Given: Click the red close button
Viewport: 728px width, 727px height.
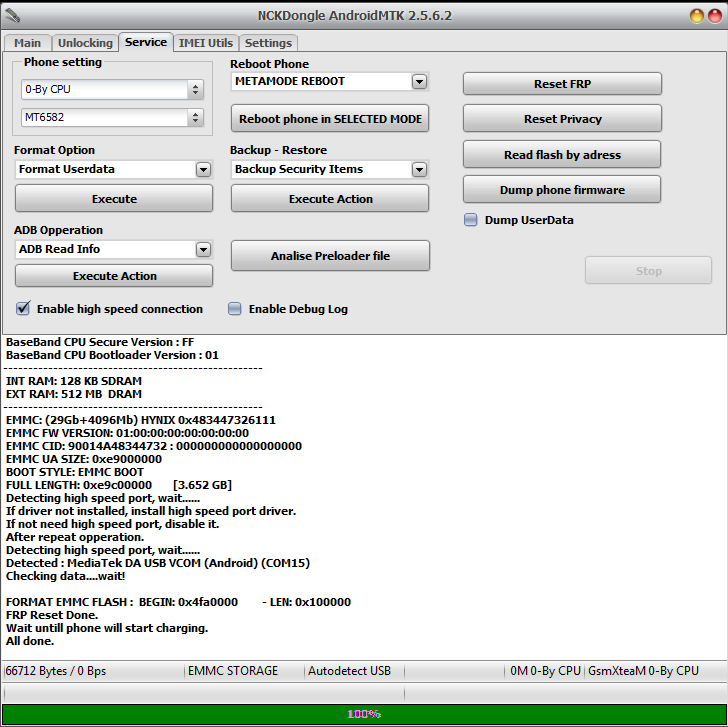Looking at the screenshot, I should [715, 16].
